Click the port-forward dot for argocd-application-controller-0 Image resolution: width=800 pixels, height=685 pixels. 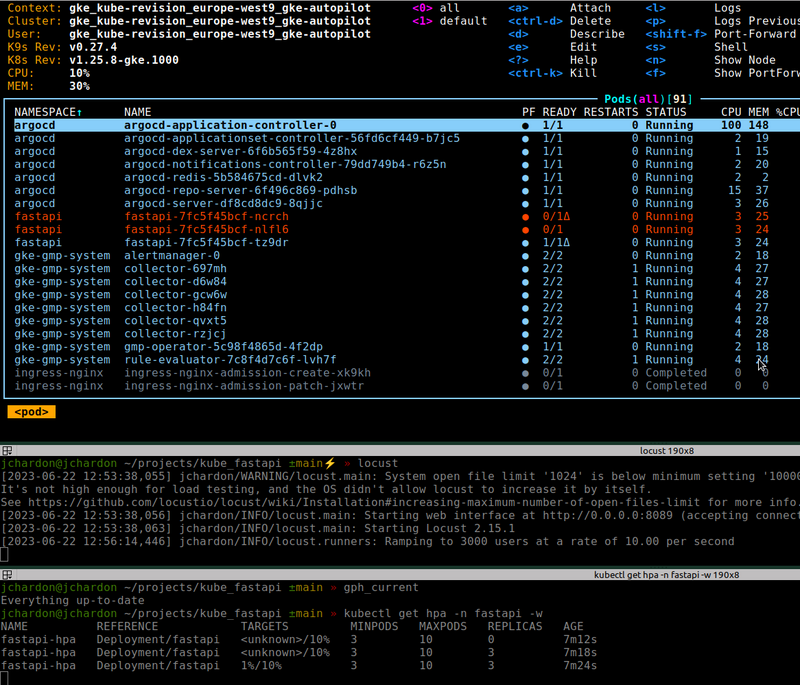tap(526, 126)
